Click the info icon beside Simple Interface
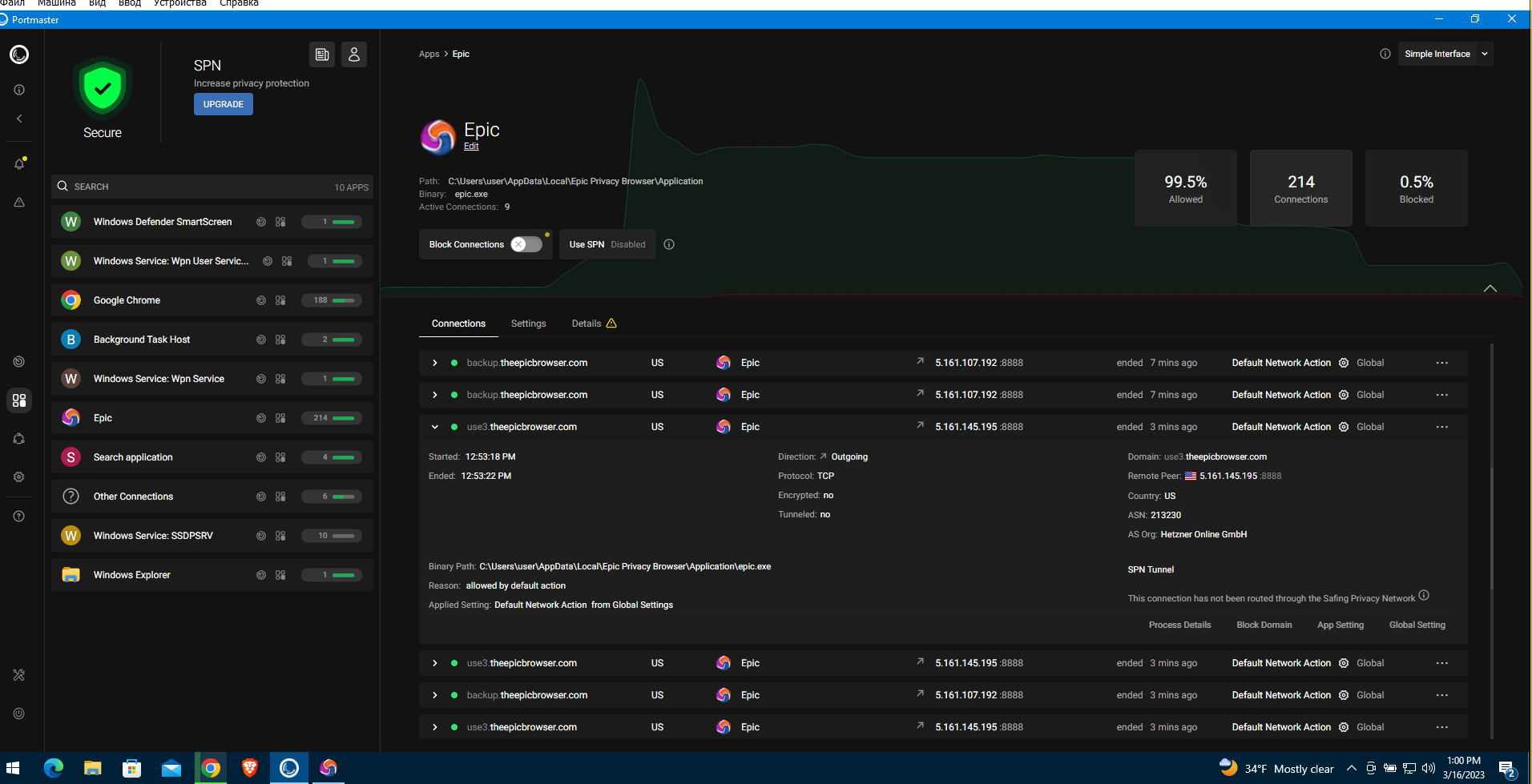Screen dimensions: 1532x784 tap(1385, 54)
